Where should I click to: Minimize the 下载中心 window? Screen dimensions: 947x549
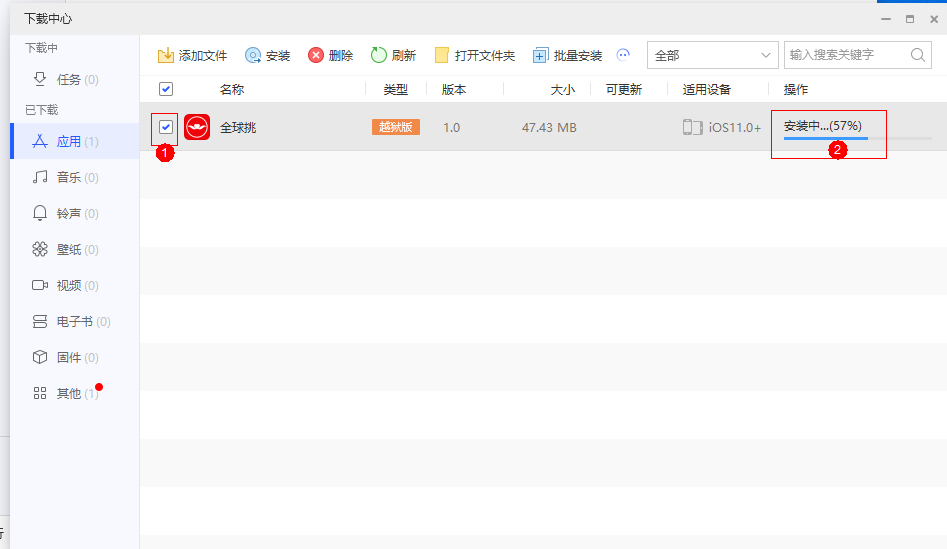click(x=886, y=19)
